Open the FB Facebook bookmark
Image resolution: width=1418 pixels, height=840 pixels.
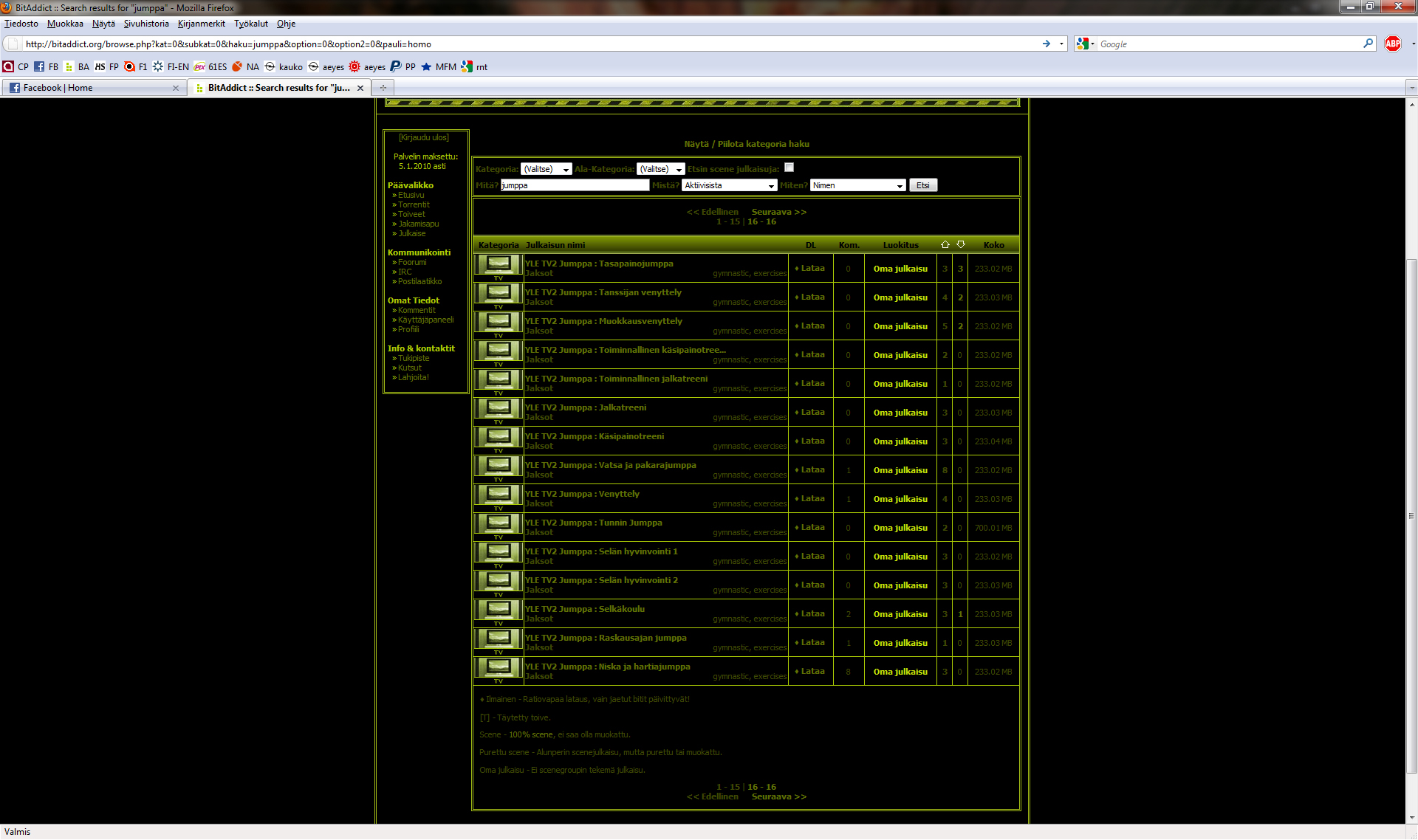point(46,66)
